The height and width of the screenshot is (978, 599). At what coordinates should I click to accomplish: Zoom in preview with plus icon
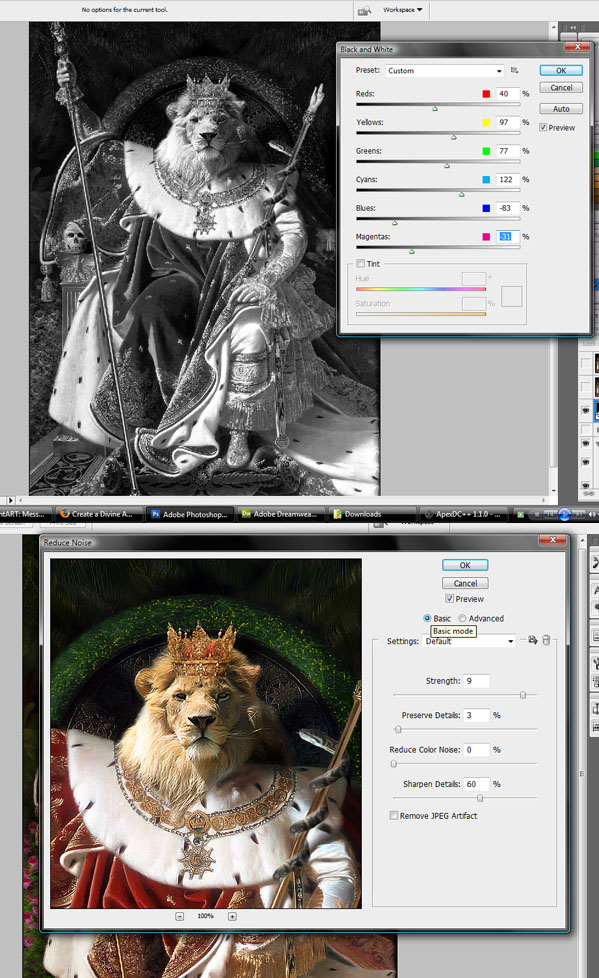click(232, 916)
